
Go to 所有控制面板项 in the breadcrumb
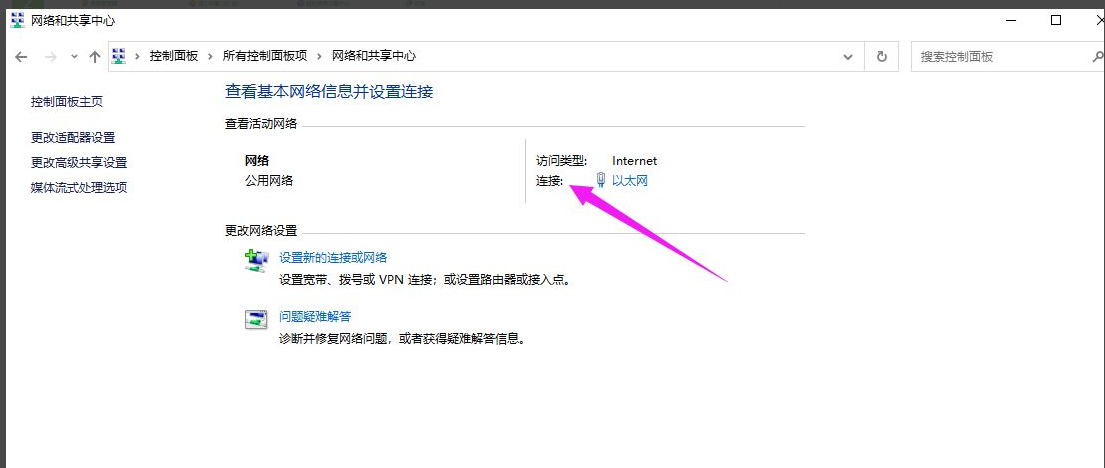[266, 57]
